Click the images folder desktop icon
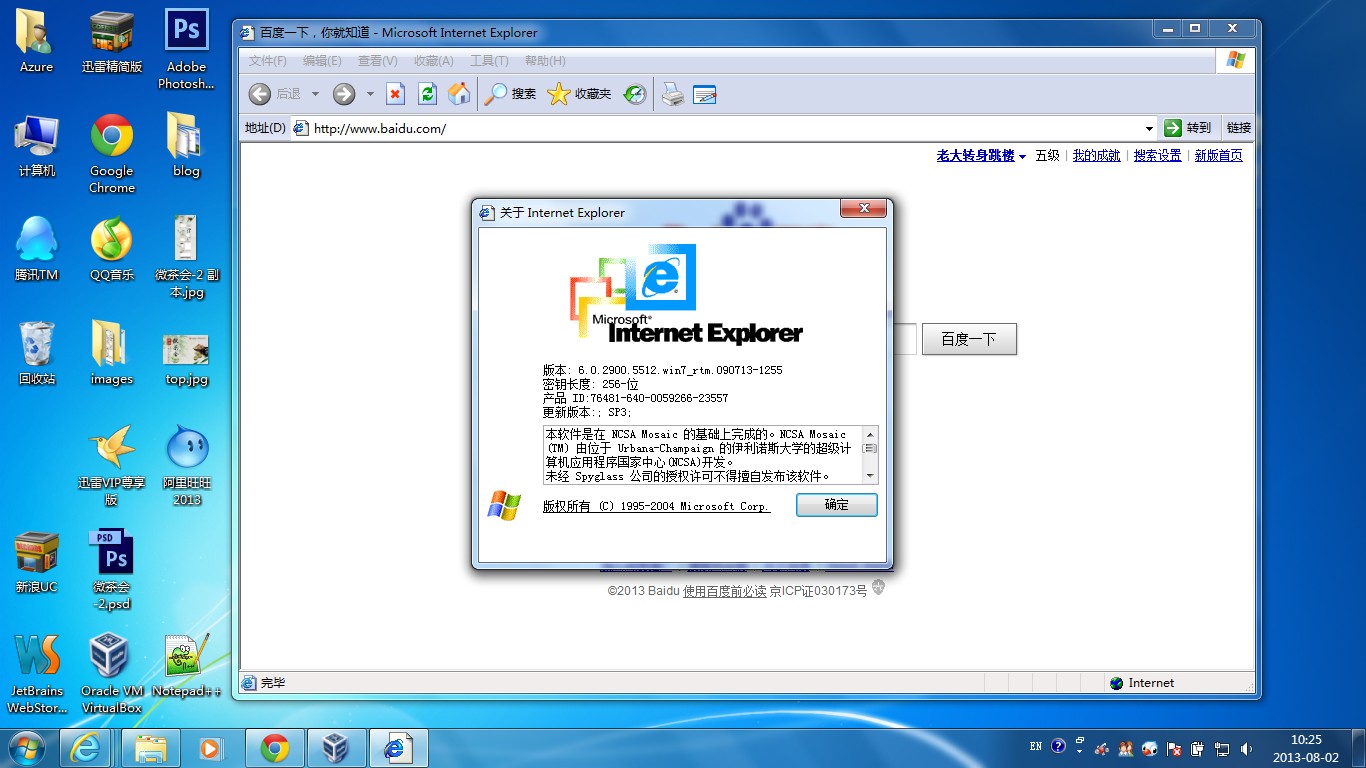 point(112,353)
